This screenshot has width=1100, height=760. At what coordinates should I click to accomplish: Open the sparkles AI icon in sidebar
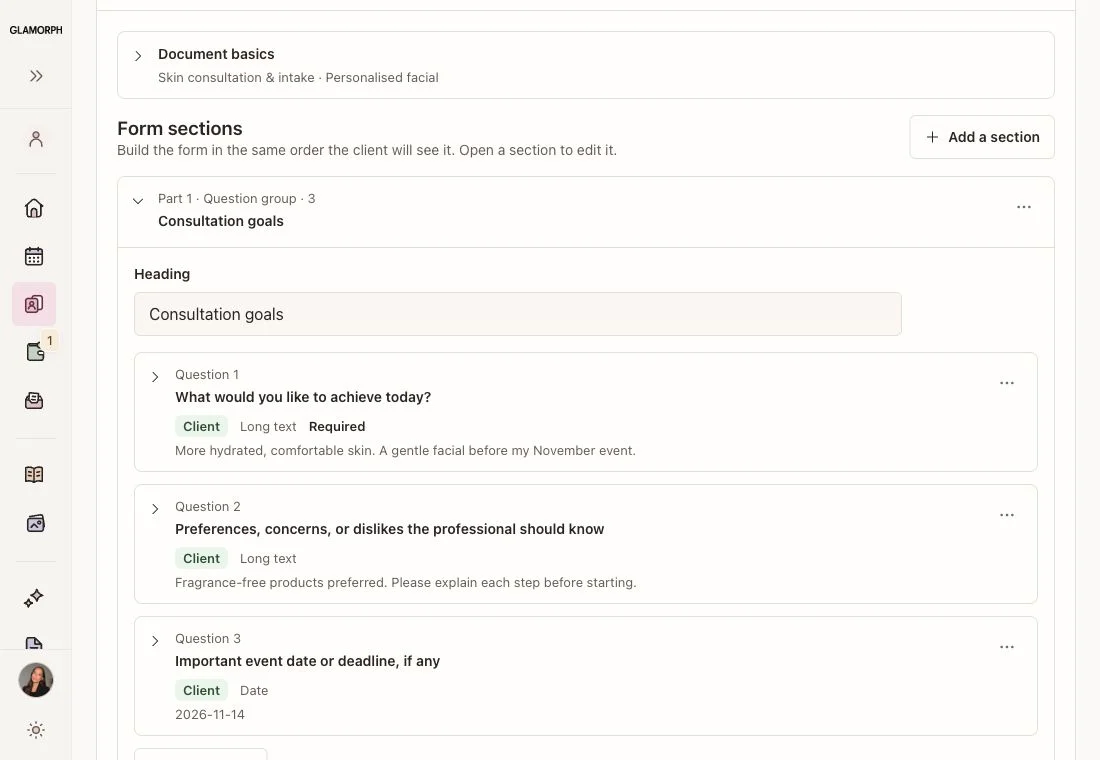[34, 598]
